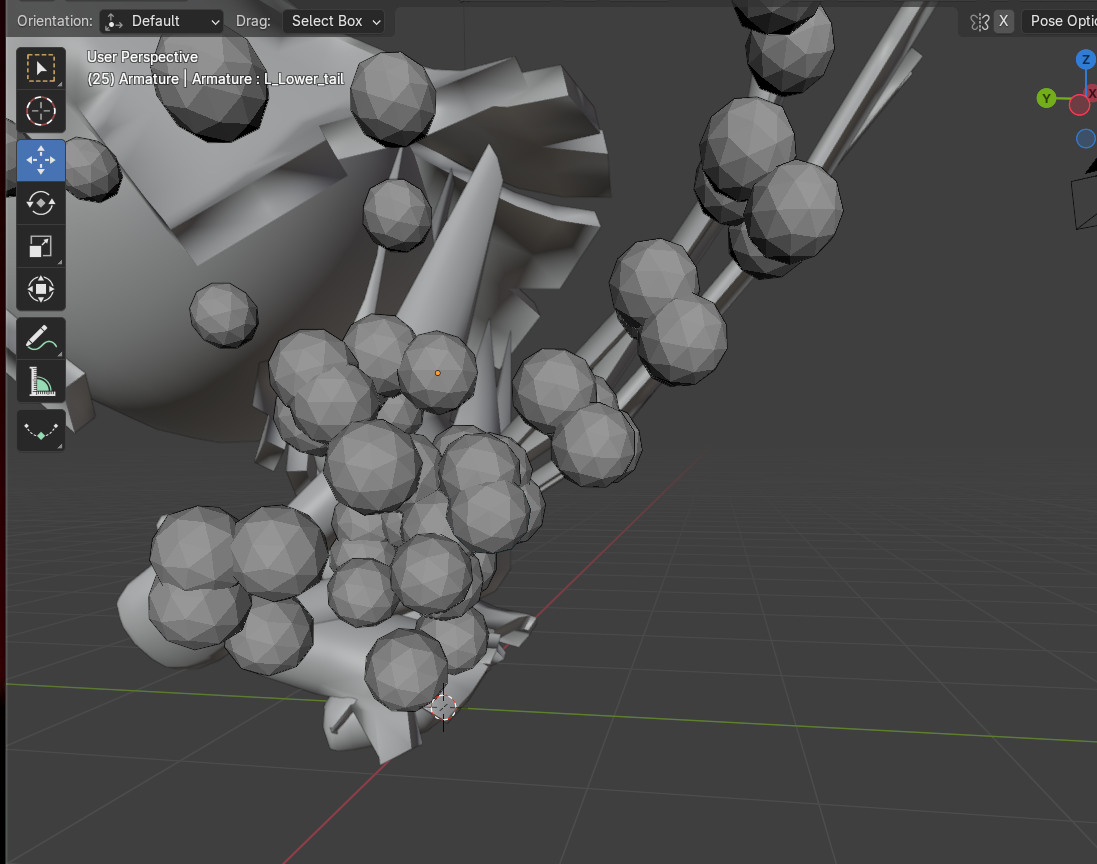Open the Pose Options popover

[x=1060, y=21]
